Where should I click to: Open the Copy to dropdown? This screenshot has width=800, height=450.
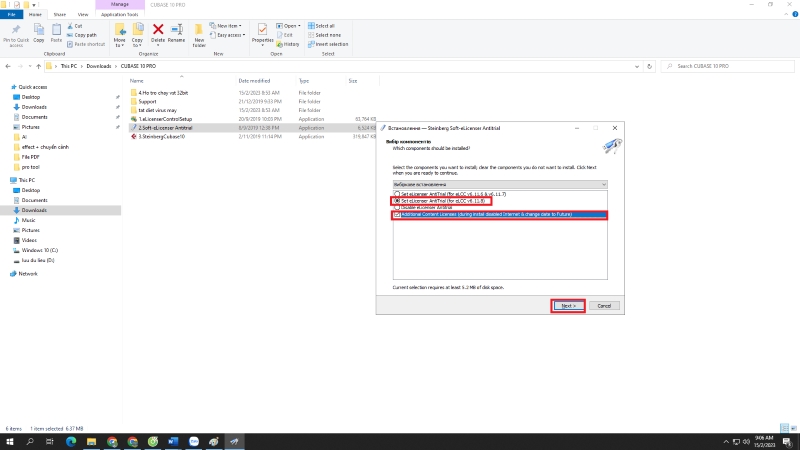coord(137,35)
